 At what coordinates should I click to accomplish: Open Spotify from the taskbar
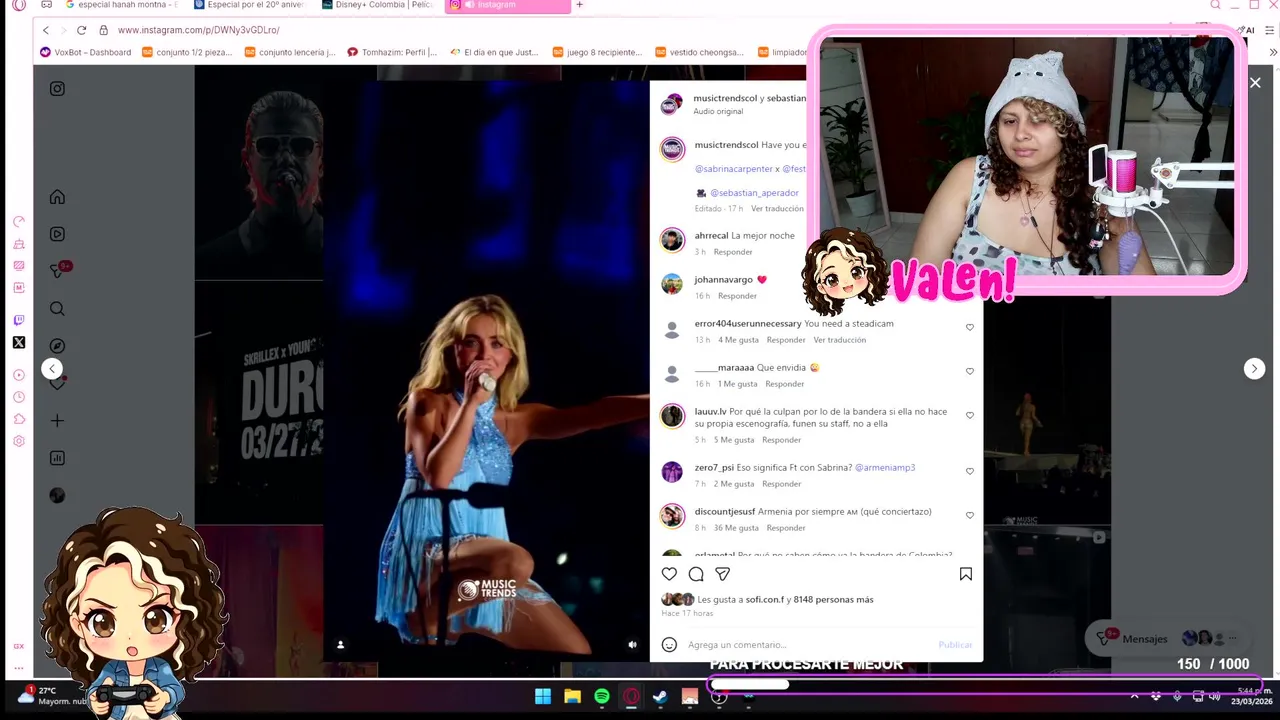(602, 697)
